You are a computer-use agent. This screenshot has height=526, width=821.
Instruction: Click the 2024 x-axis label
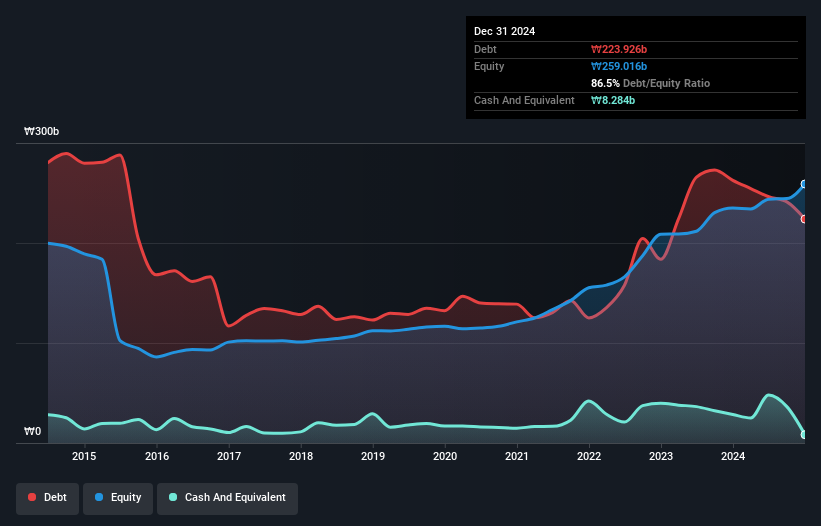tap(733, 456)
